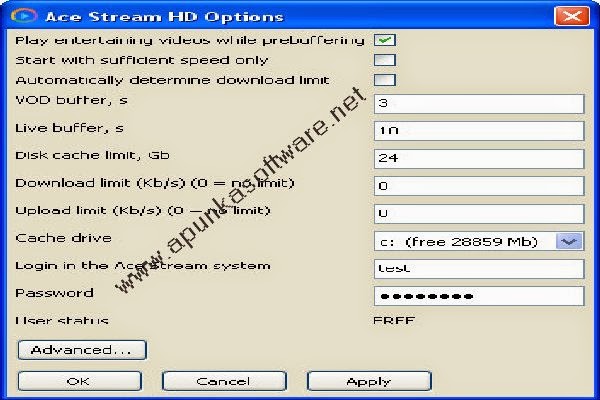Select 'c: (free 28859 Mb)' combo box text
Screen dimensions: 600x400
[x=459, y=242]
